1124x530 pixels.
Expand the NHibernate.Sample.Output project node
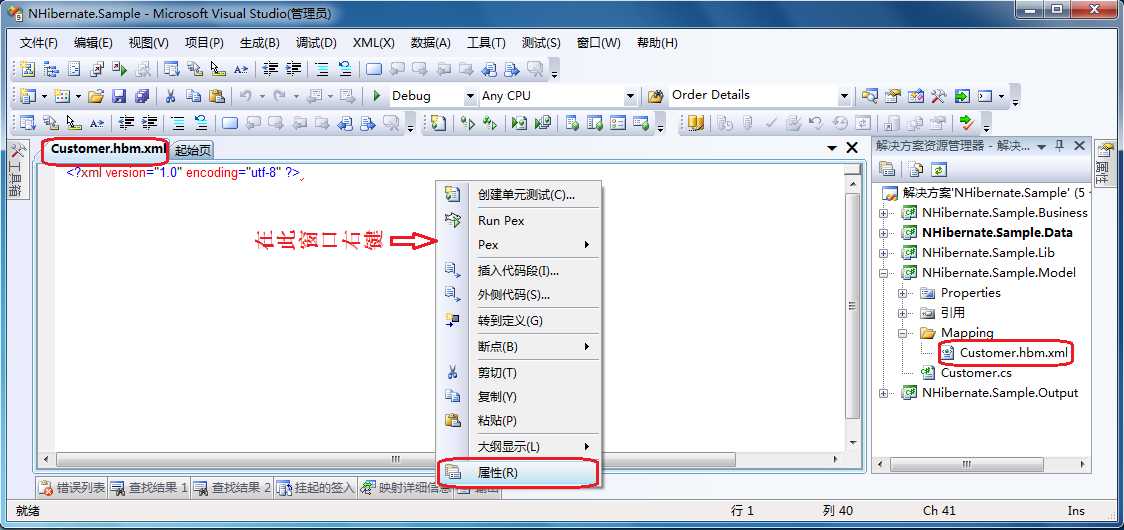point(883,393)
